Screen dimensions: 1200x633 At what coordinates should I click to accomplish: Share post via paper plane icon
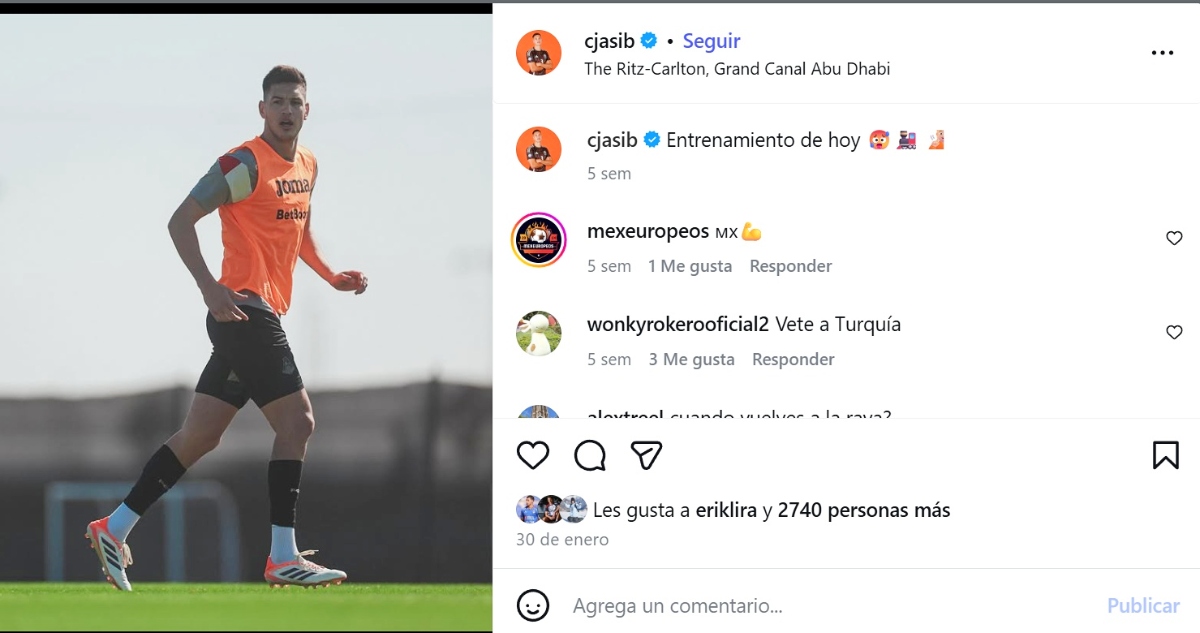(x=647, y=455)
